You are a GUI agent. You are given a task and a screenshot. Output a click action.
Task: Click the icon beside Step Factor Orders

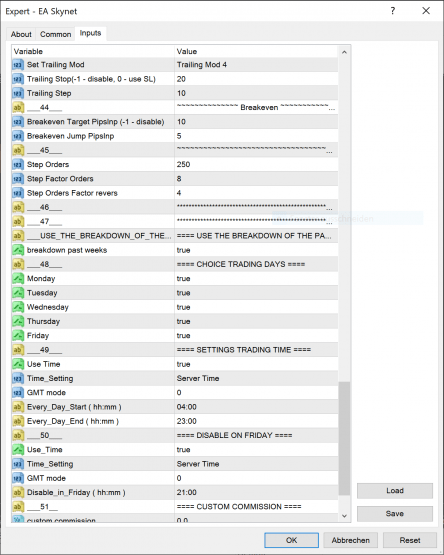pyautogui.click(x=18, y=179)
